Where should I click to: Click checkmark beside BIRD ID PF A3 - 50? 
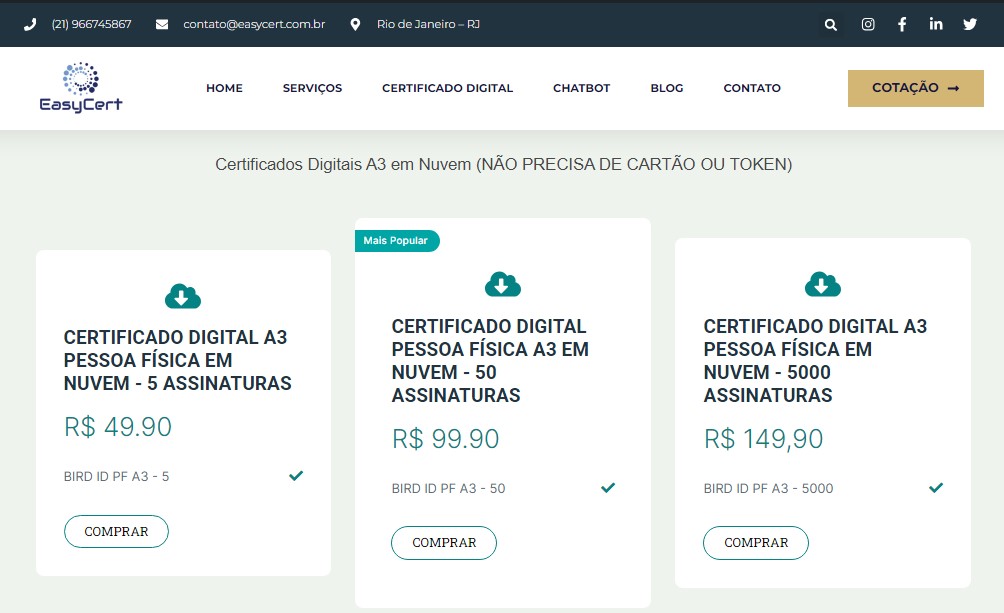[x=608, y=487]
